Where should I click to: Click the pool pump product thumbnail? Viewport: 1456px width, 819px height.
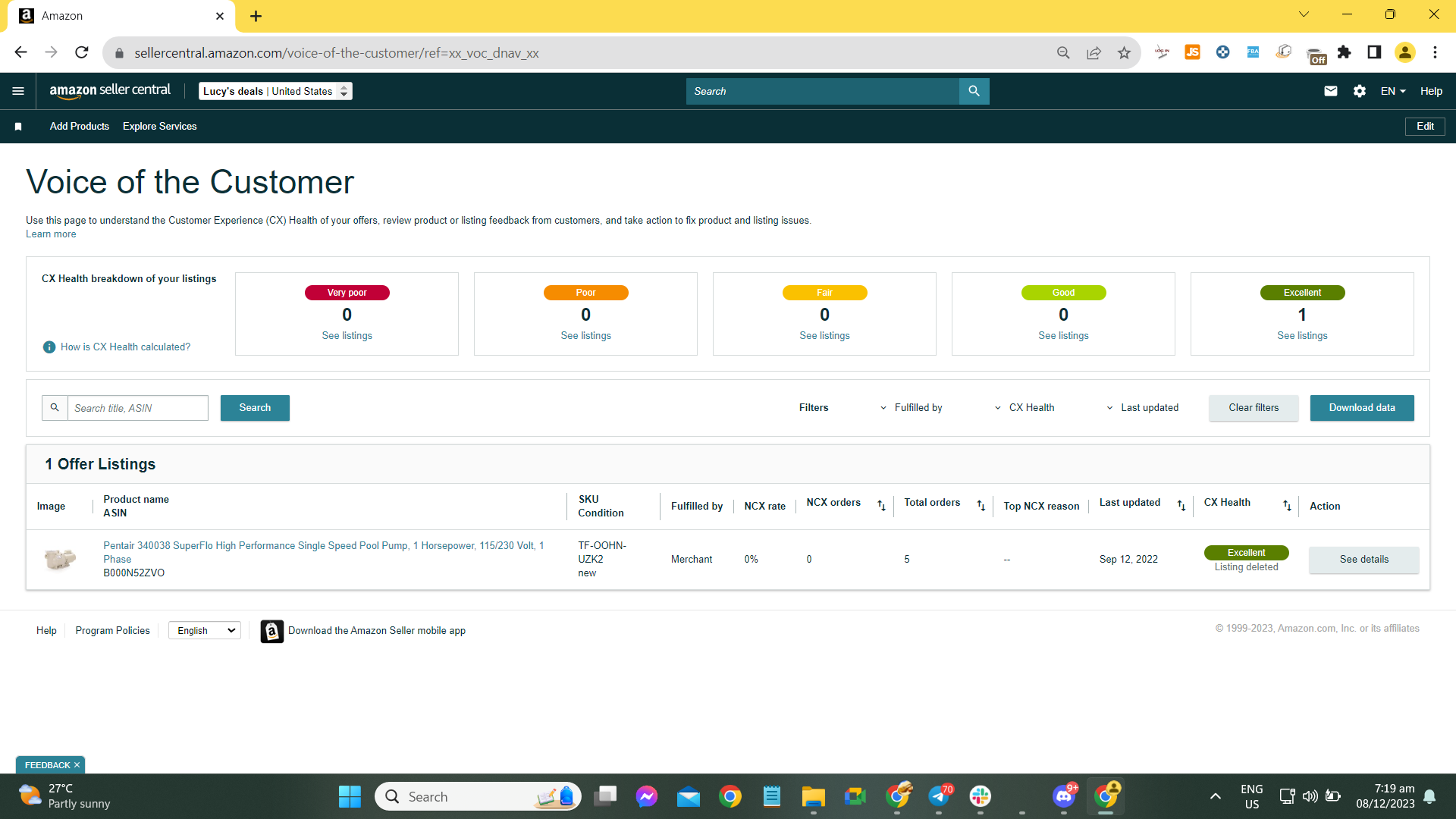tap(60, 560)
